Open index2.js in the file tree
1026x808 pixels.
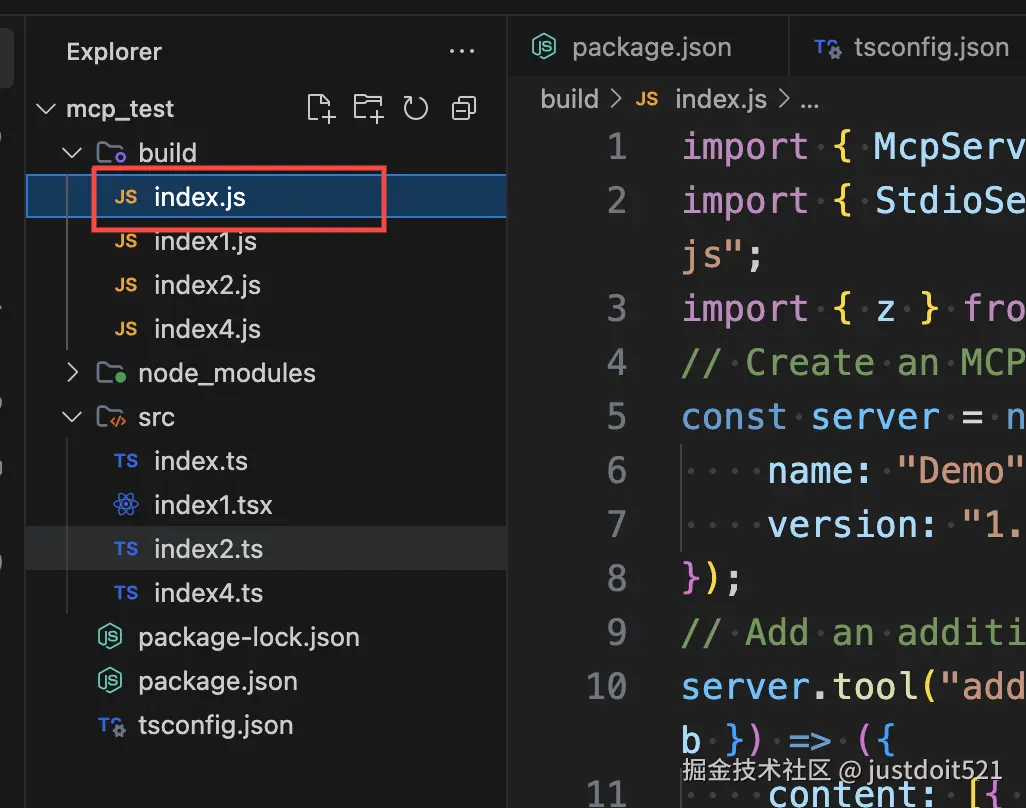pos(266,285)
